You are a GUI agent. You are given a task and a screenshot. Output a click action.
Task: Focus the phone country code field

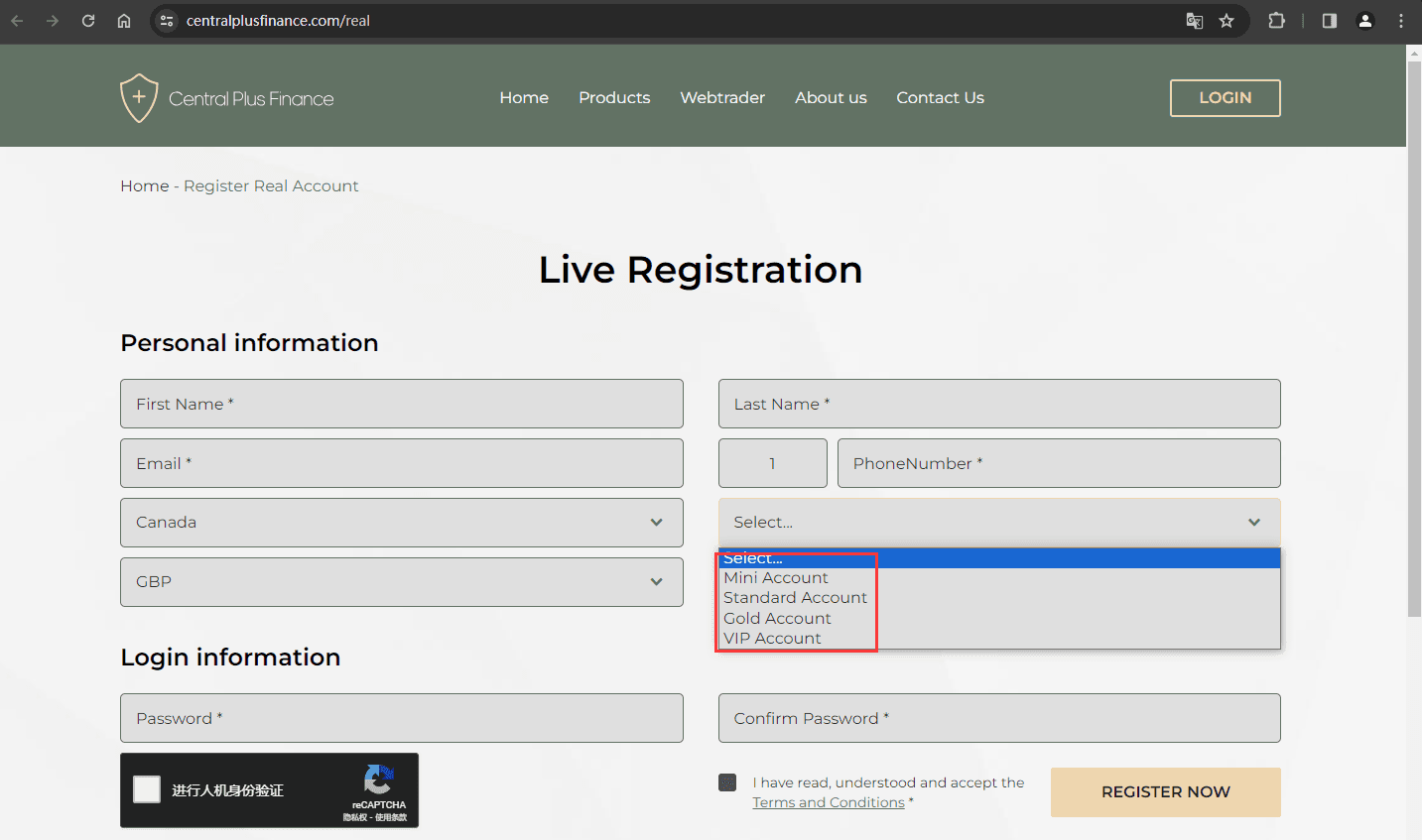[773, 463]
